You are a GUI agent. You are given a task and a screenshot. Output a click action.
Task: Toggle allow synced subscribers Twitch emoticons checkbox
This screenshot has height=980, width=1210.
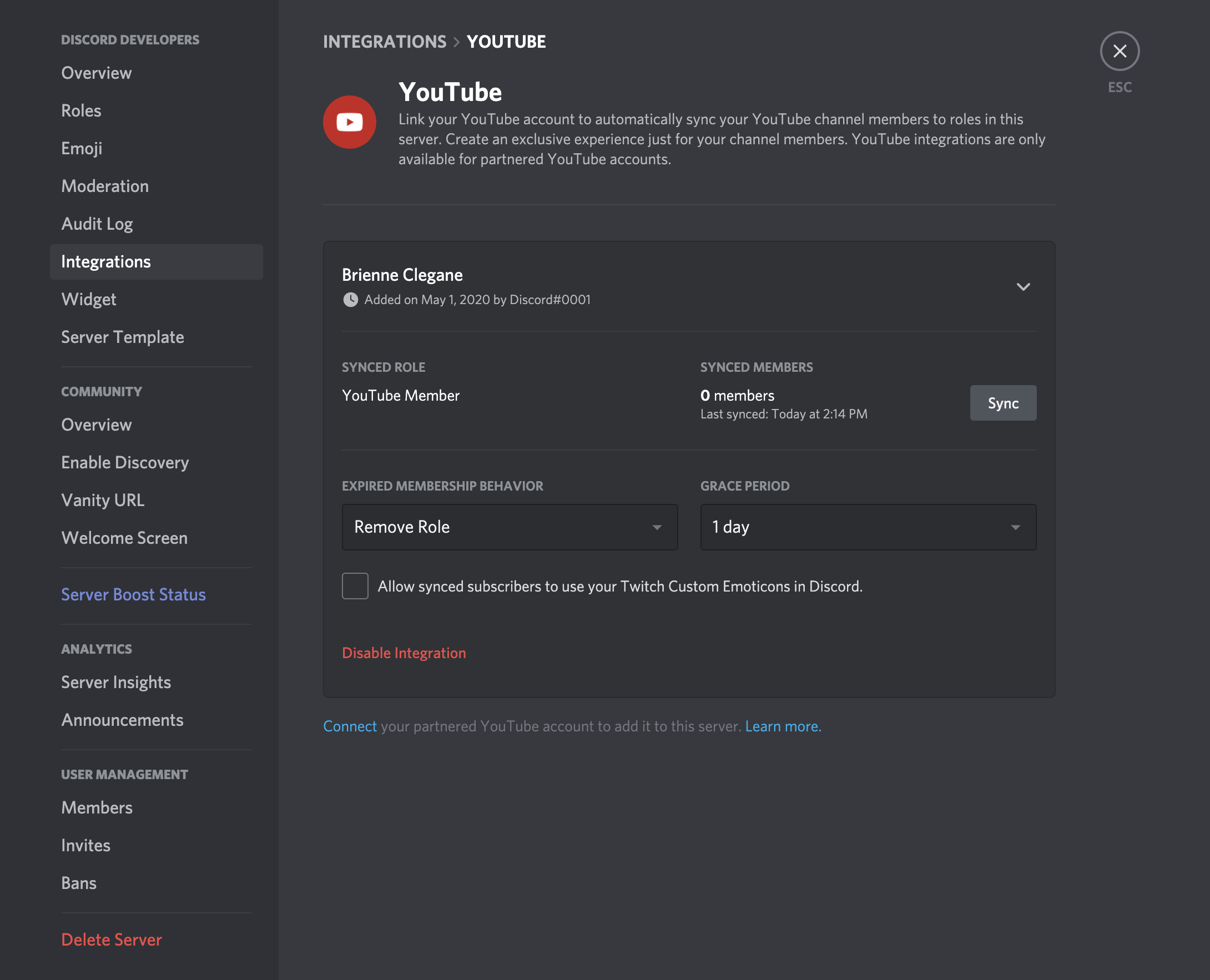point(356,586)
